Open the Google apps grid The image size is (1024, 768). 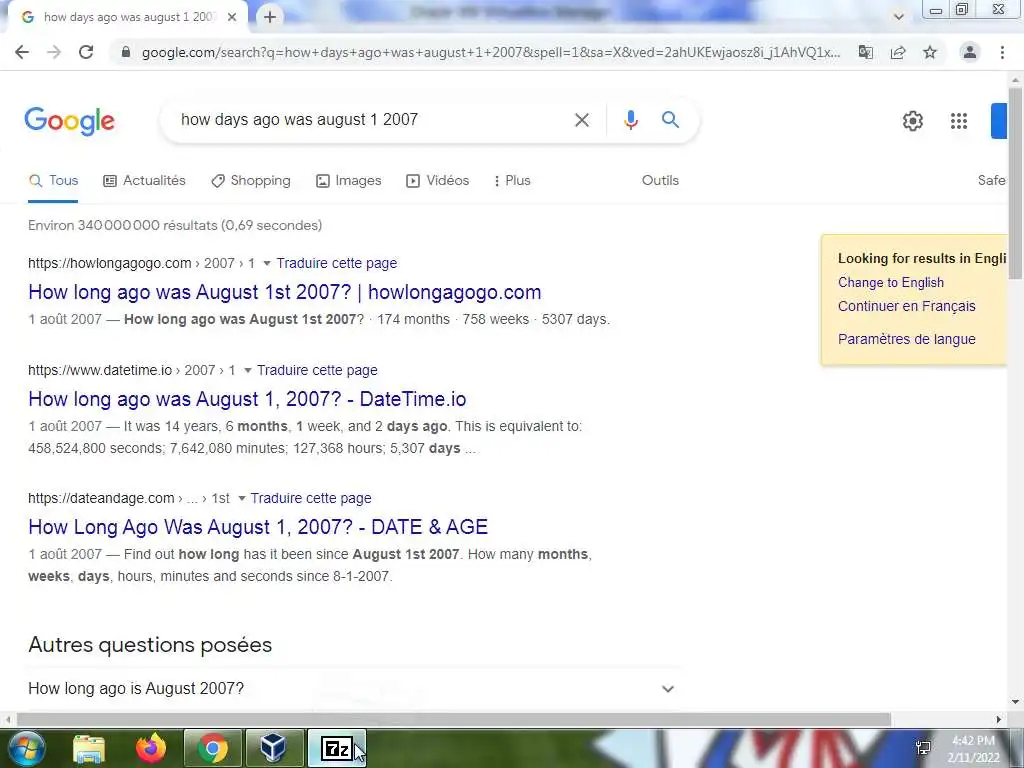(959, 121)
